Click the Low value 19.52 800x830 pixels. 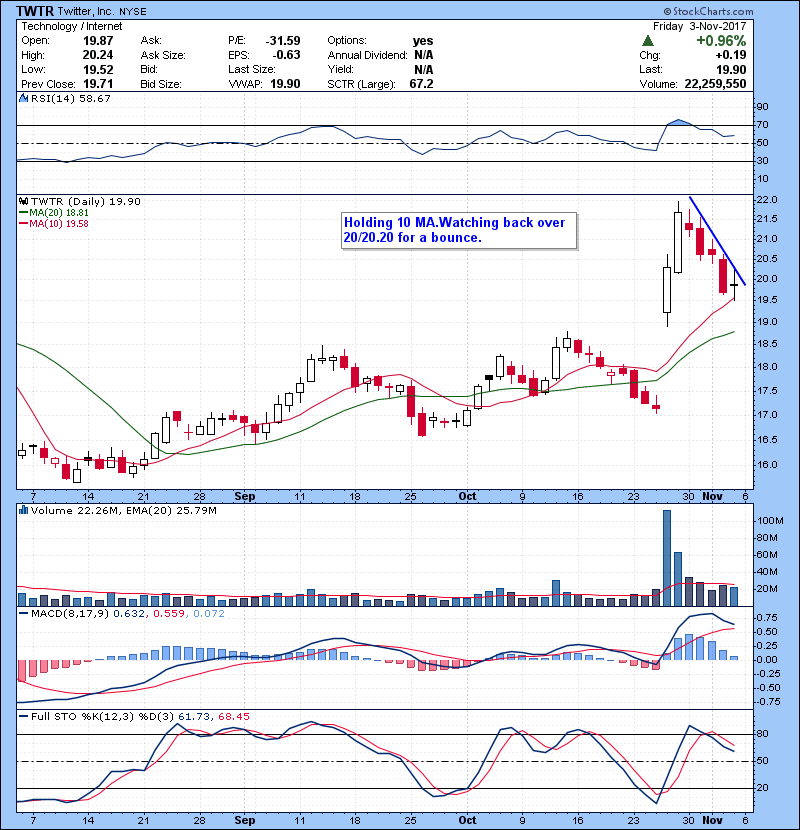[98, 69]
